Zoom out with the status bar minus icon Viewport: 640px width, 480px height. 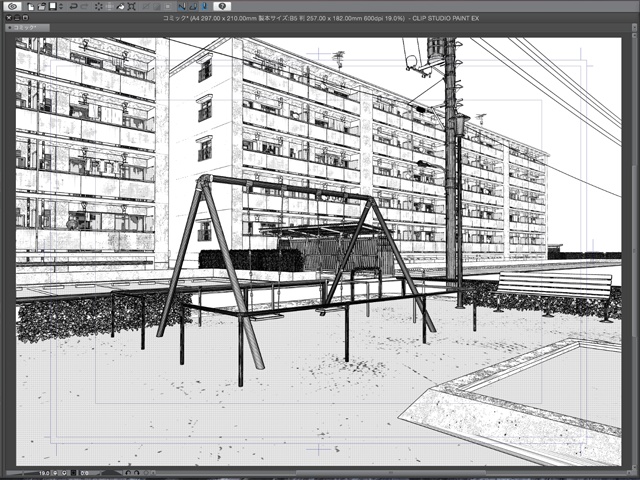(56, 473)
